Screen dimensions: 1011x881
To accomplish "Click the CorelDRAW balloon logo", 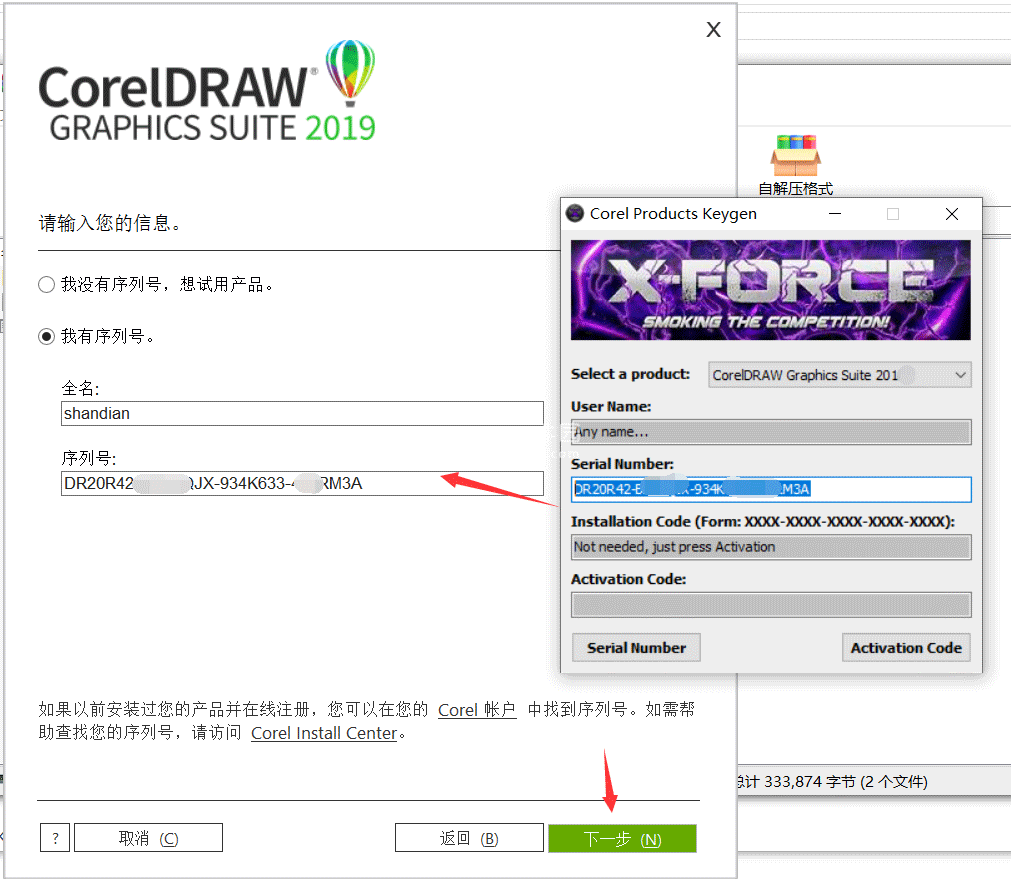I will click(350, 72).
